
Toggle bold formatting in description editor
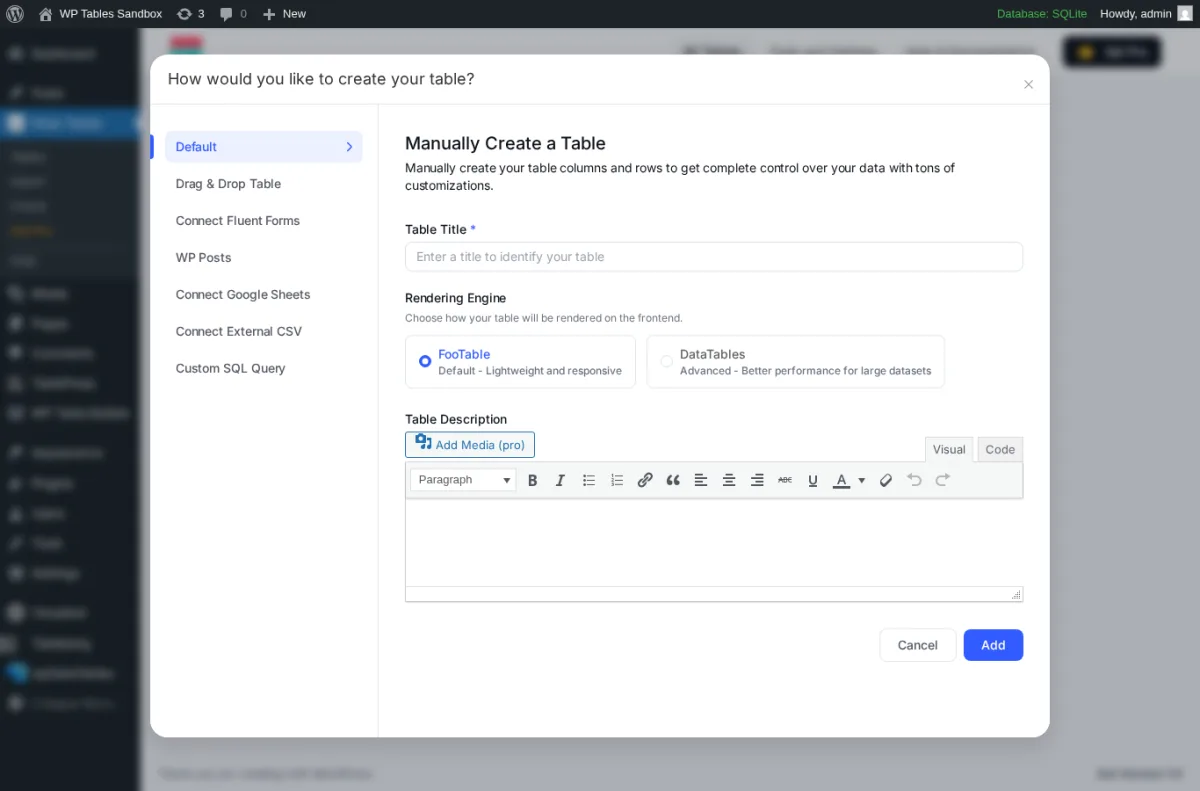(533, 480)
